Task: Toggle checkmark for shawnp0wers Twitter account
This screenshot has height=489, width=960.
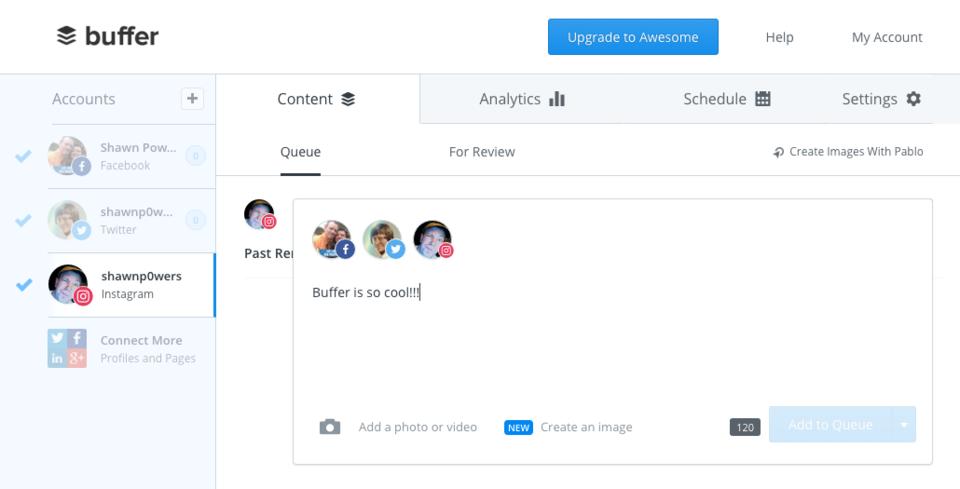Action: pyautogui.click(x=23, y=220)
